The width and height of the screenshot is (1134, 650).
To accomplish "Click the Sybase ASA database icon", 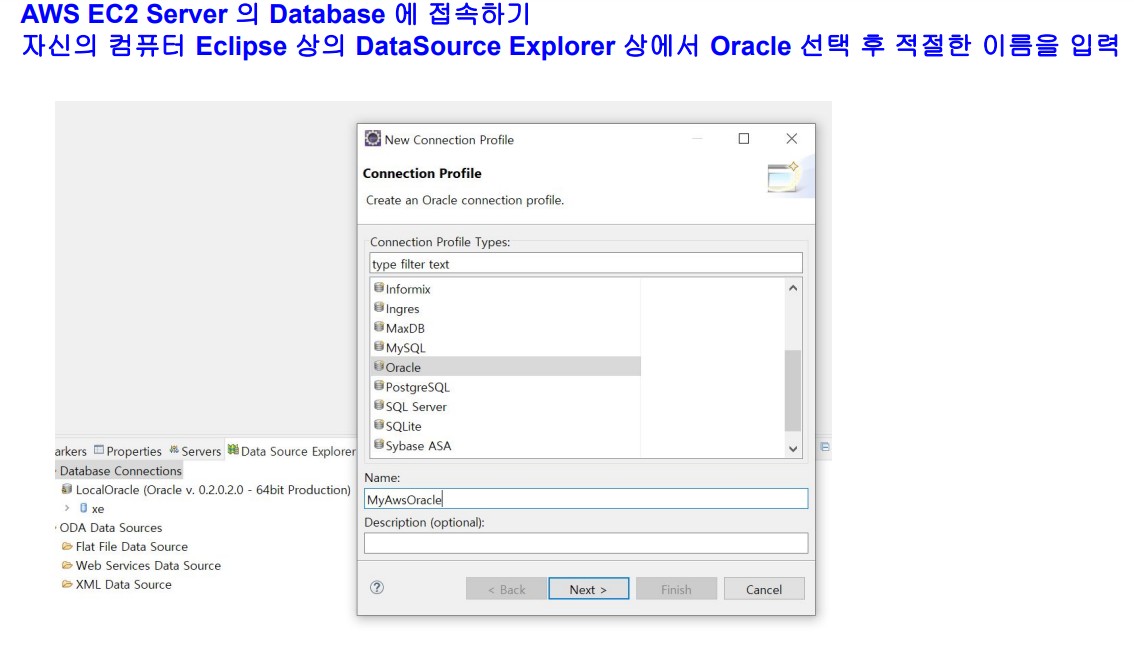I will click(x=378, y=444).
